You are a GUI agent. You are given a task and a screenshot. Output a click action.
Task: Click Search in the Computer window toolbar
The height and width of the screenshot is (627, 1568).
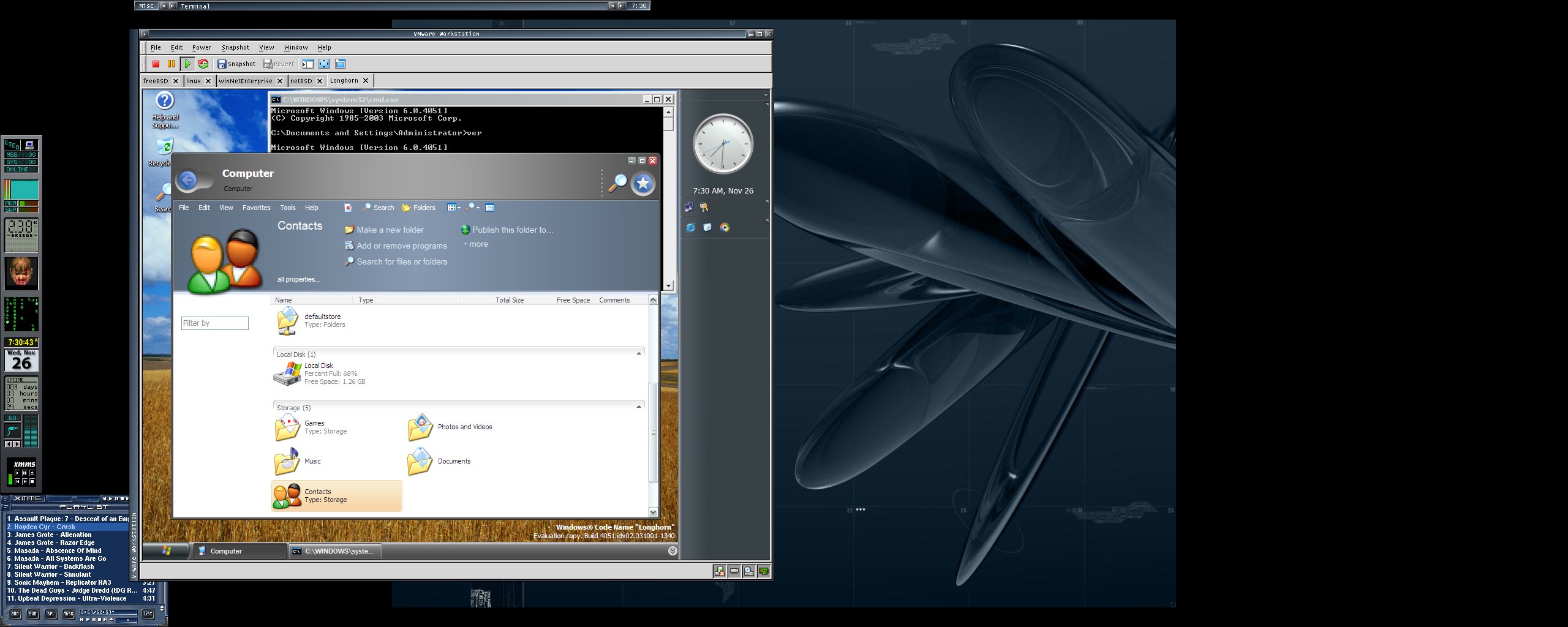point(378,208)
